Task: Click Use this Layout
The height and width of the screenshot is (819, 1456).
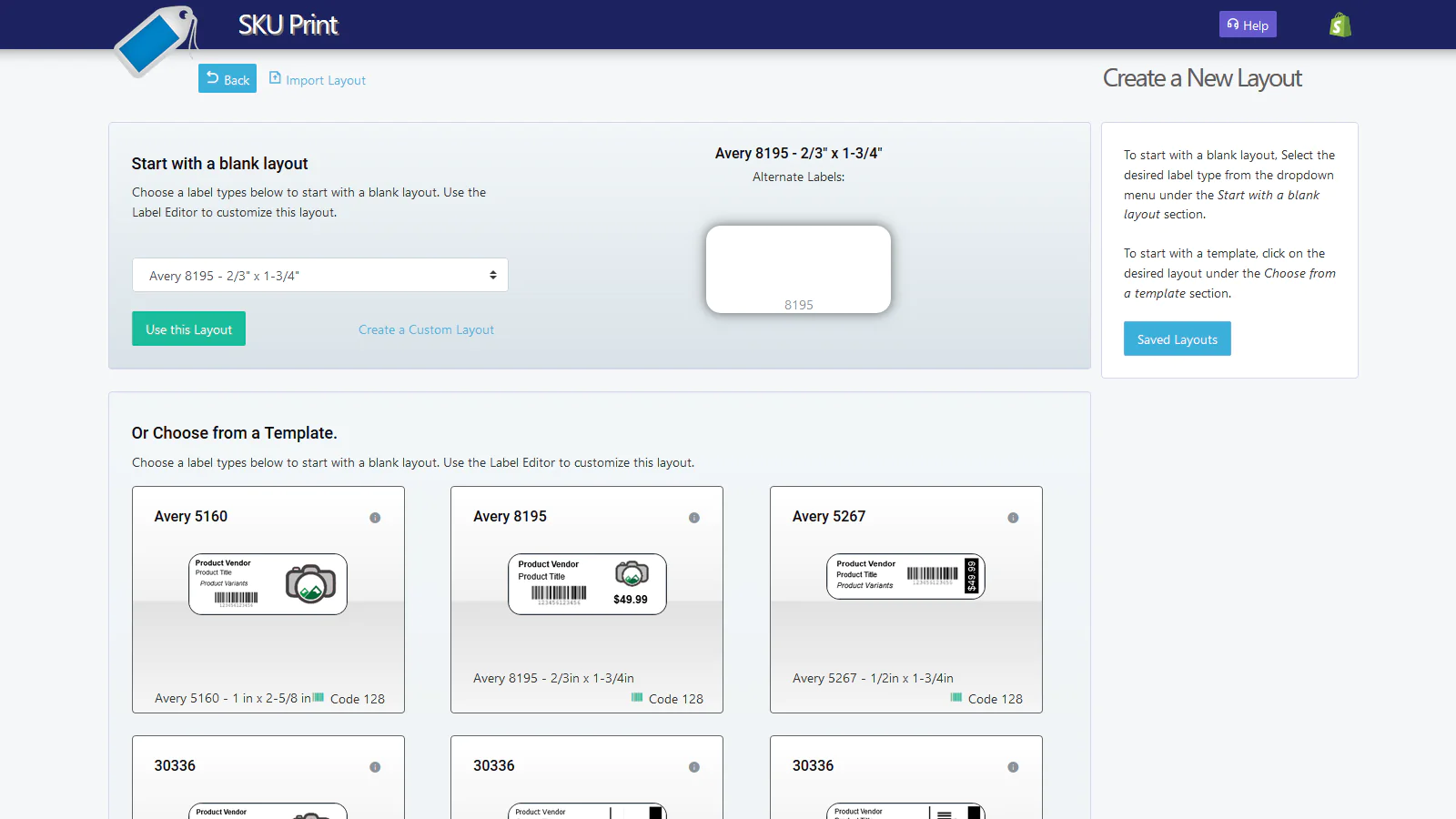Action: (x=188, y=329)
